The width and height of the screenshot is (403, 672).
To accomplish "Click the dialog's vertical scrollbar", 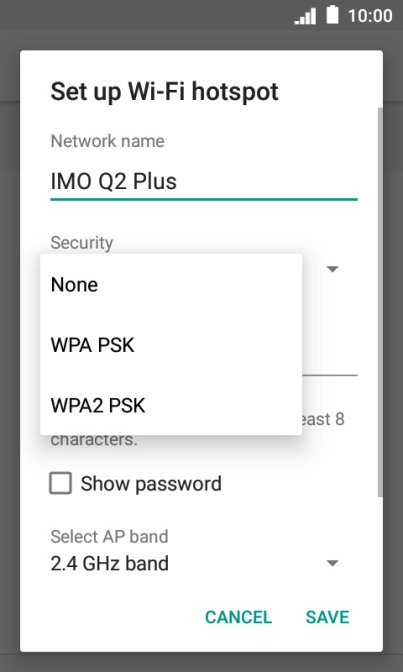I will click(x=380, y=302).
